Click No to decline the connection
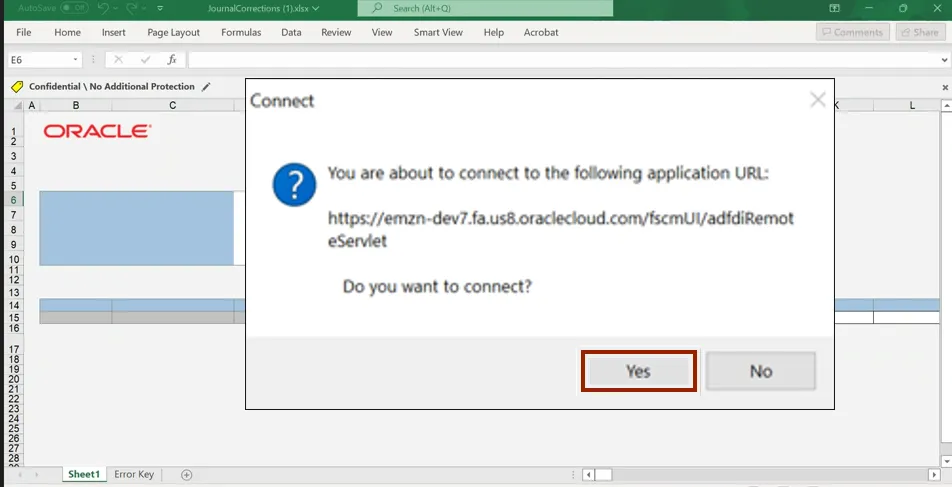Screen dimensions: 952x487 point(760,371)
